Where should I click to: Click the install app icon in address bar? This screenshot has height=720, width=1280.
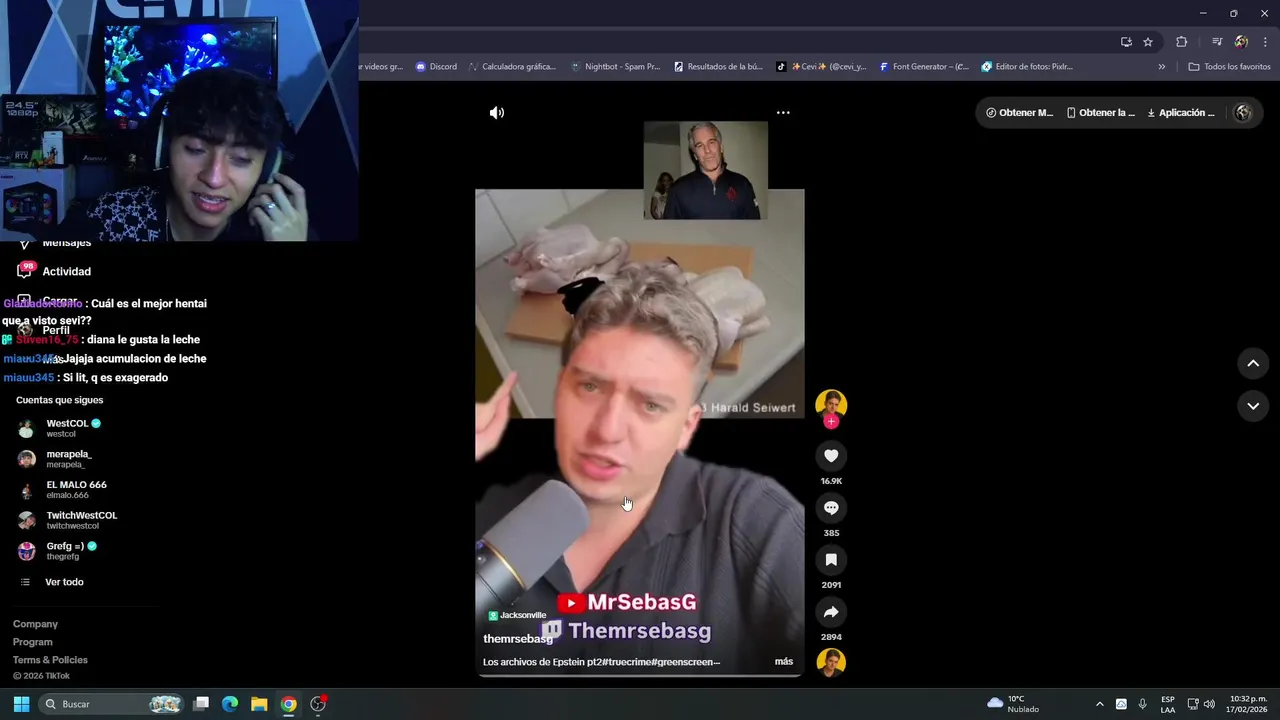pyautogui.click(x=1126, y=42)
